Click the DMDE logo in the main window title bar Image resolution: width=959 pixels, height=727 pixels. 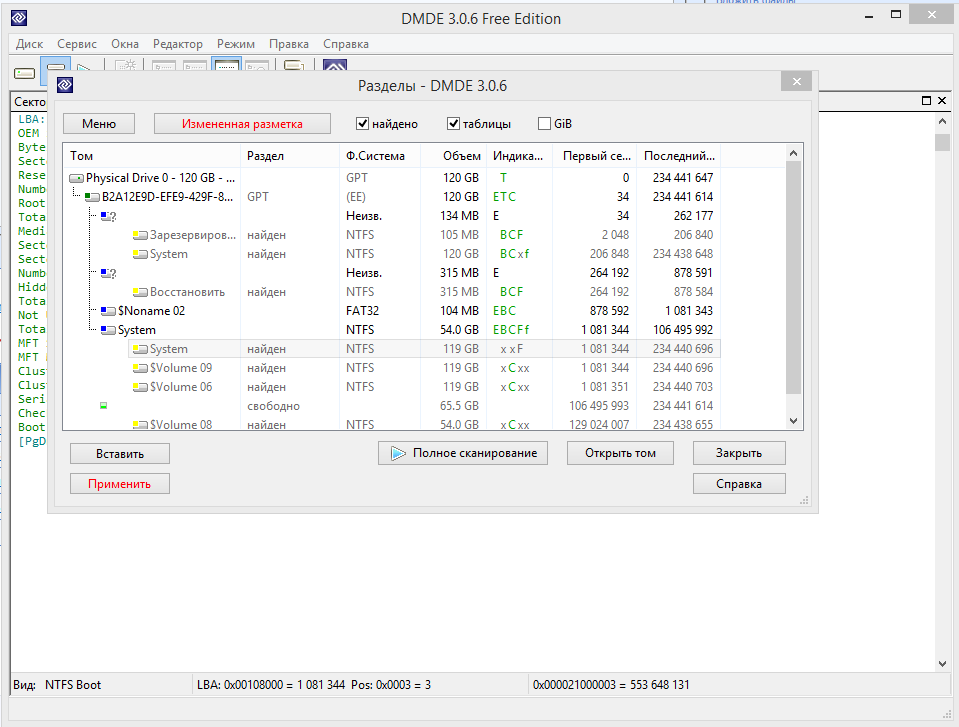click(19, 18)
